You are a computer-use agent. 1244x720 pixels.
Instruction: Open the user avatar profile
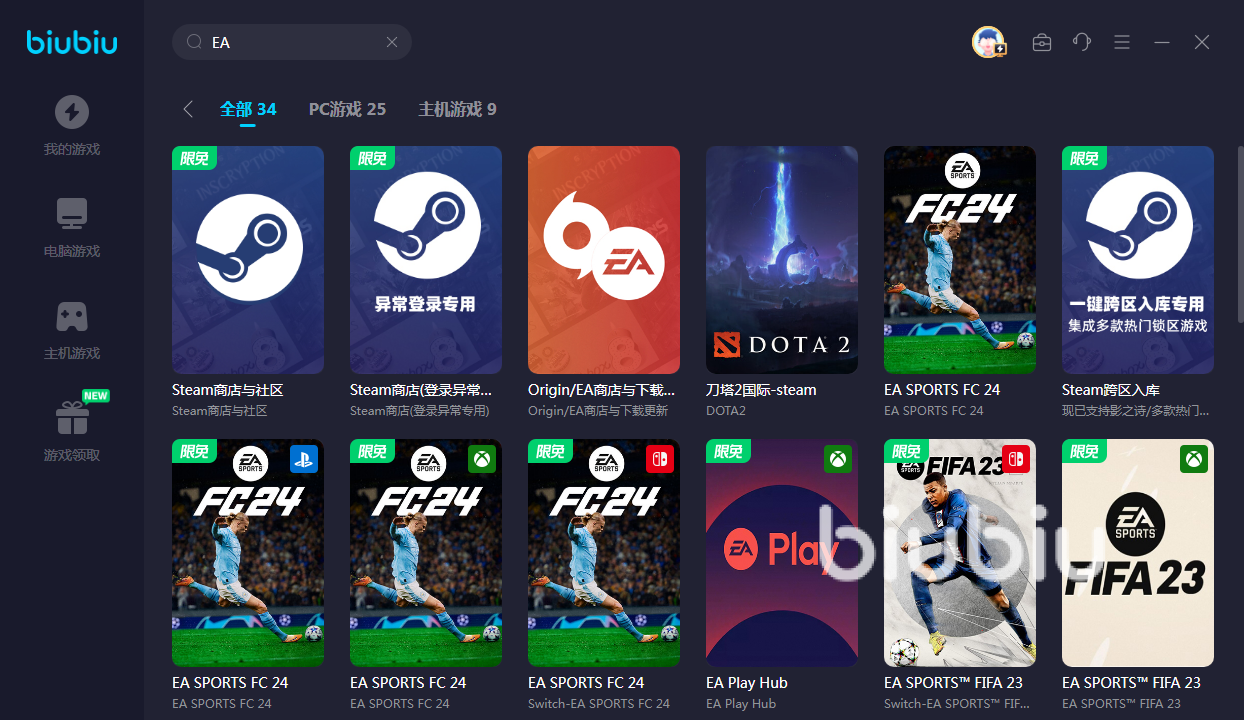pyautogui.click(x=988, y=42)
